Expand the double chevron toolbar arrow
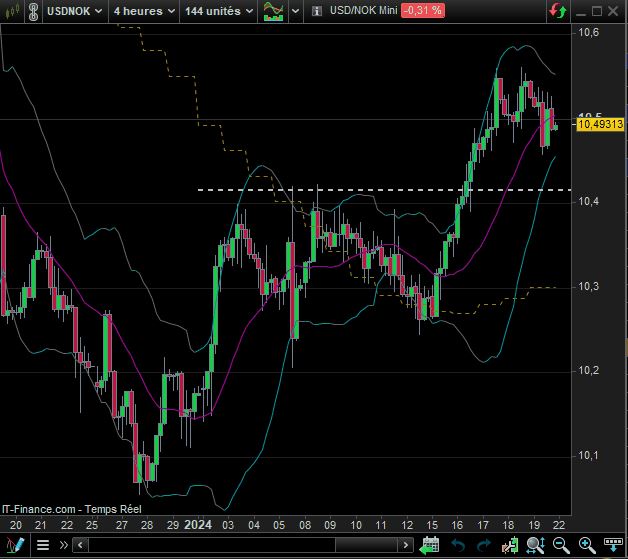This screenshot has height=560, width=628. [x=63, y=545]
